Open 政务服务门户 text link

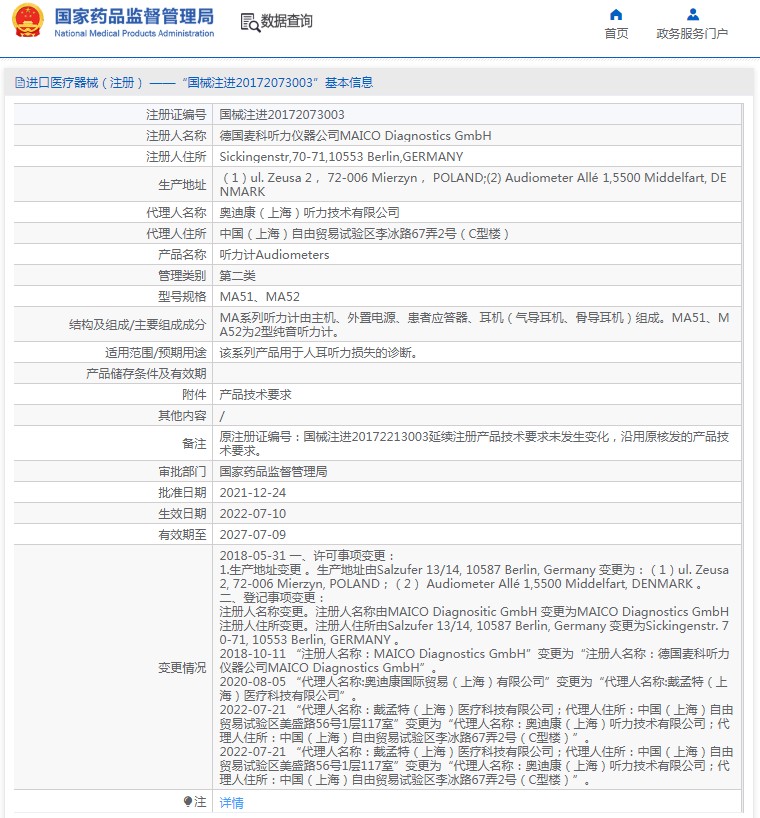click(x=692, y=34)
